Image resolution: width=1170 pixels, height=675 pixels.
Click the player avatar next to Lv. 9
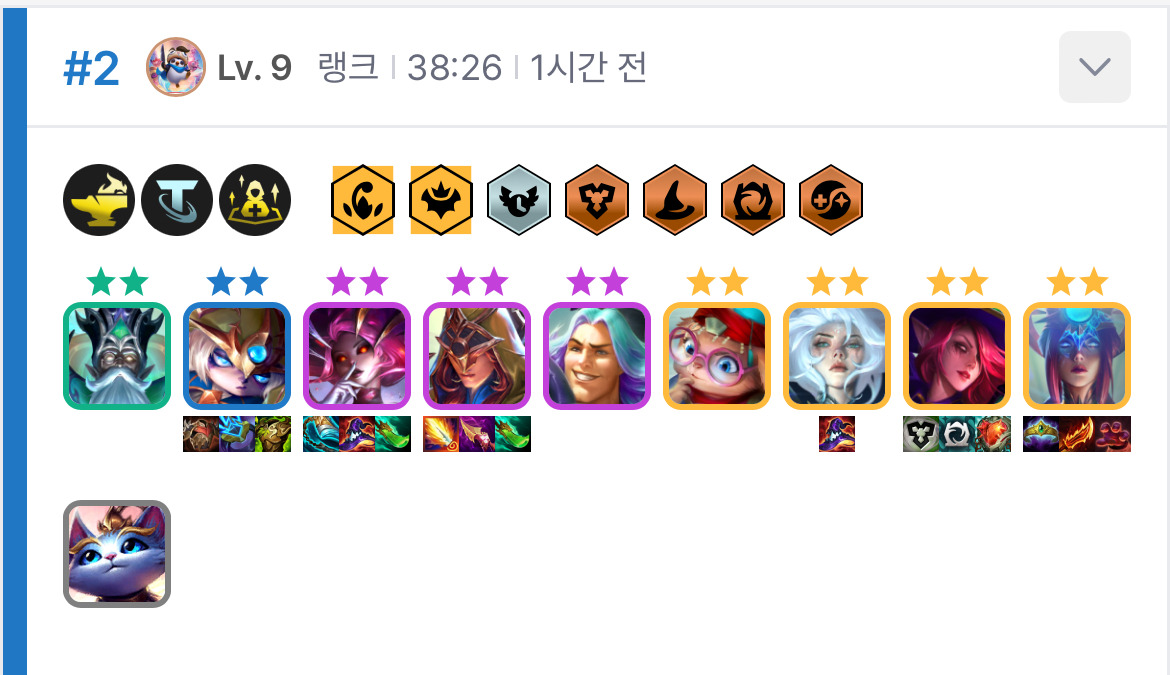tap(176, 67)
